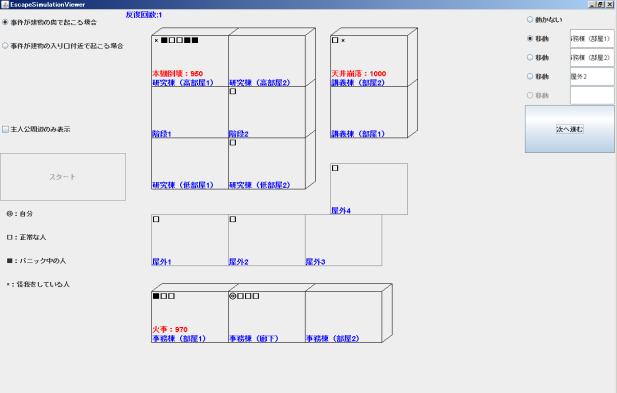Click the 講義棟（部屋2）room label
The image size is (617, 393).
358,83
